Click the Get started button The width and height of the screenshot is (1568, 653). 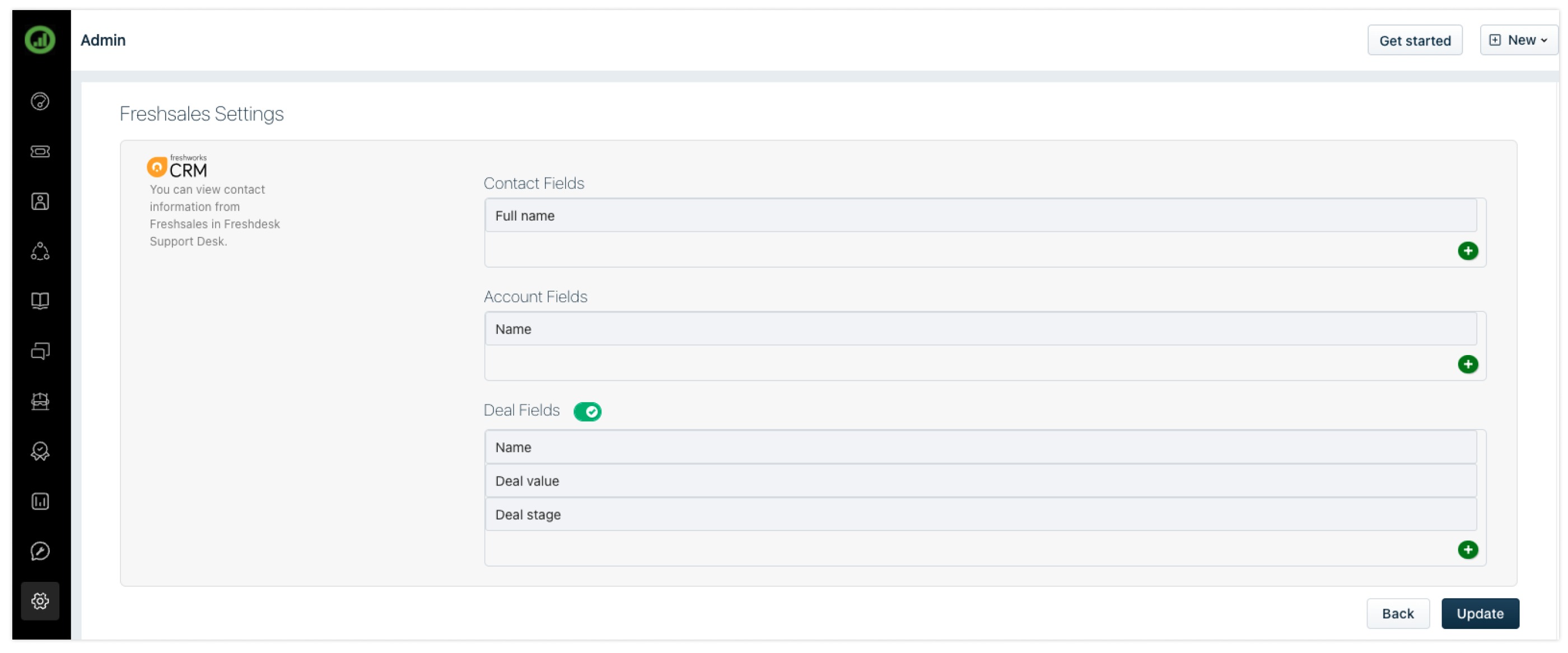coord(1415,40)
